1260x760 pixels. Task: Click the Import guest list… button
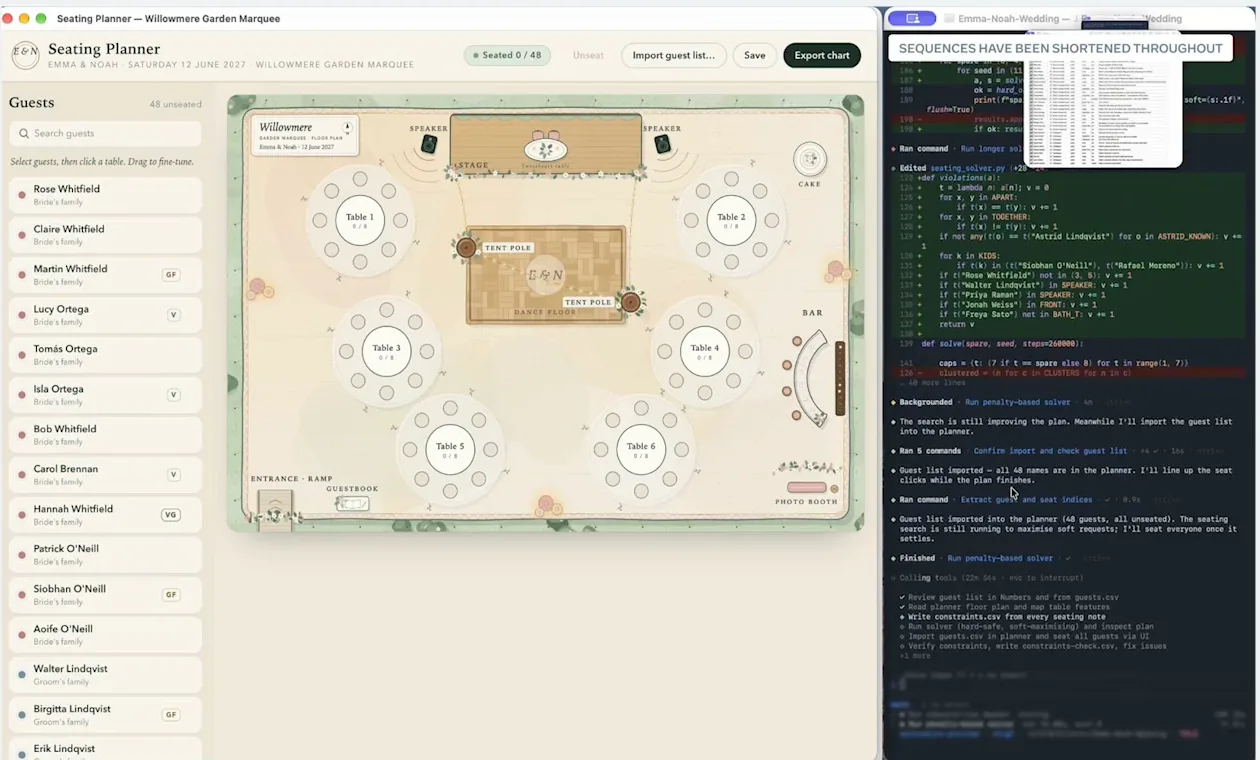point(674,55)
